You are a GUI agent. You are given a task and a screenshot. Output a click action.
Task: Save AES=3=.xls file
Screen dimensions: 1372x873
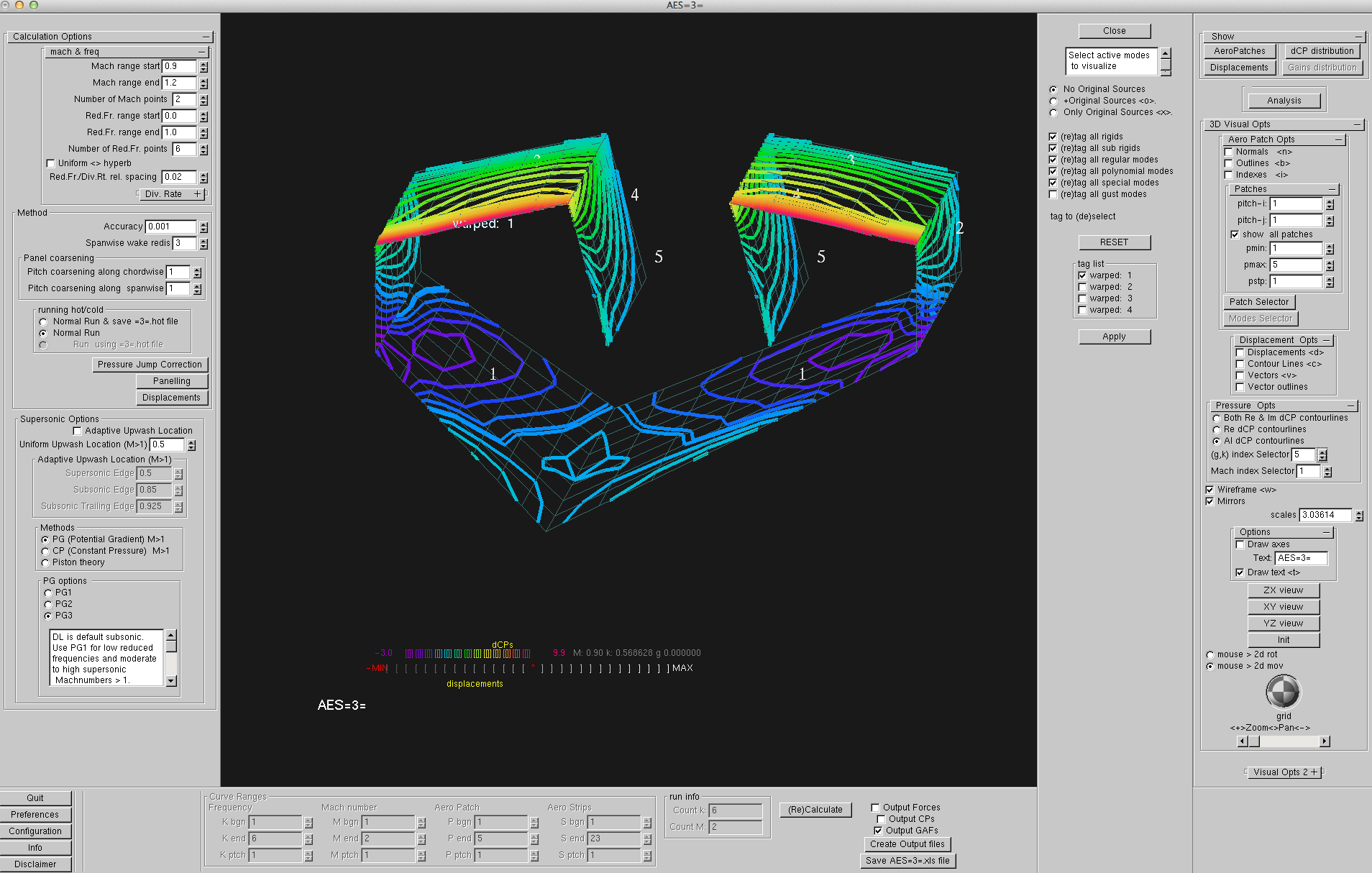[x=907, y=861]
